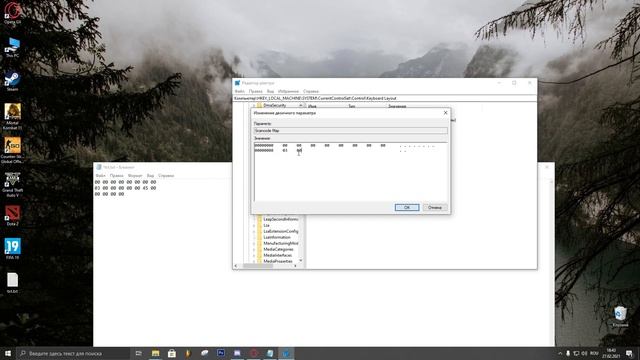Launch the Dota 2 desktop shortcut
640x360 pixels.
point(13,216)
